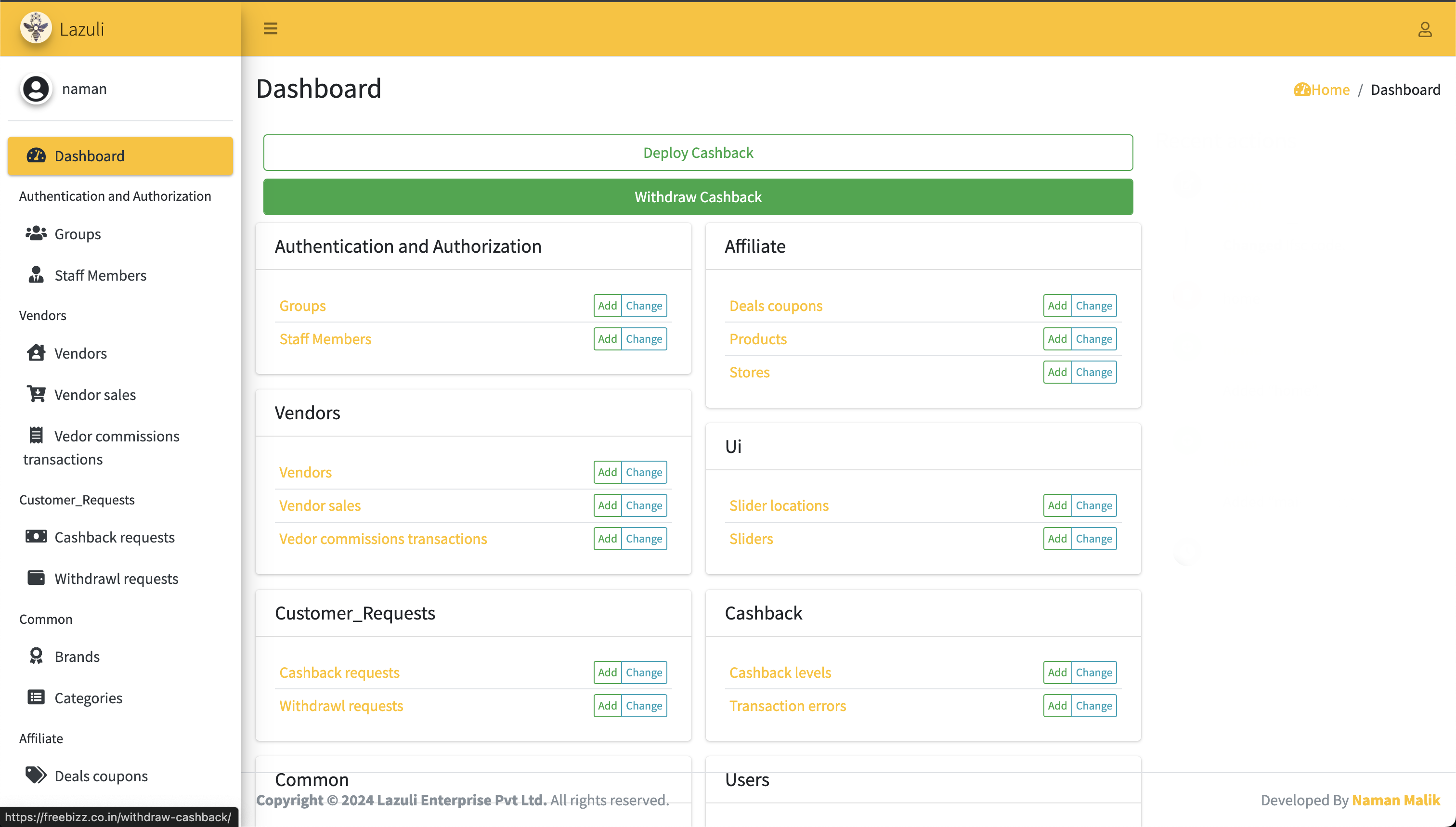
Task: Click the naman username in sidebar
Action: tap(84, 89)
